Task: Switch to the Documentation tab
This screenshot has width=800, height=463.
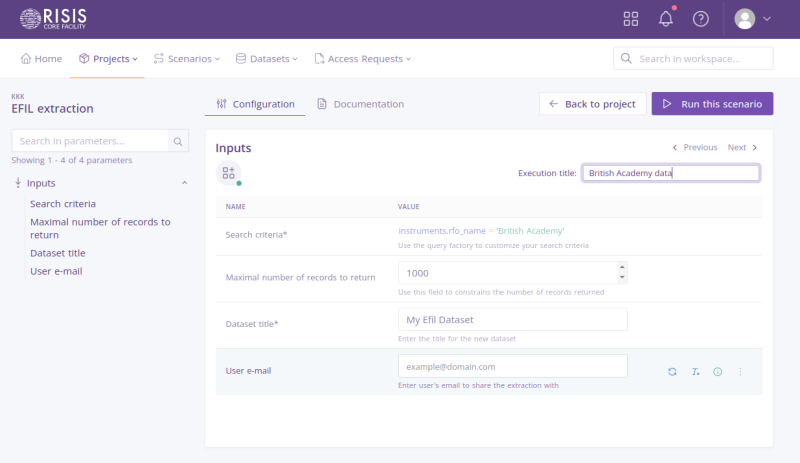Action: pos(360,104)
